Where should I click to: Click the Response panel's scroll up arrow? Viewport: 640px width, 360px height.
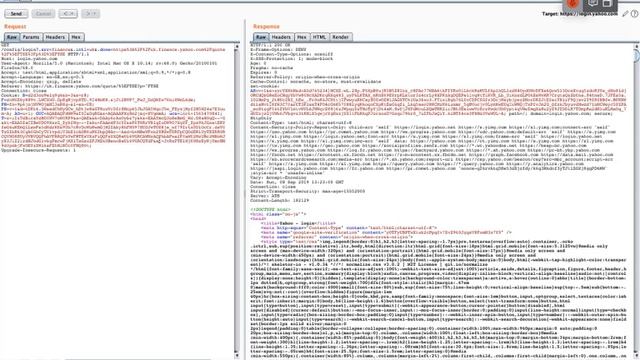point(637,46)
